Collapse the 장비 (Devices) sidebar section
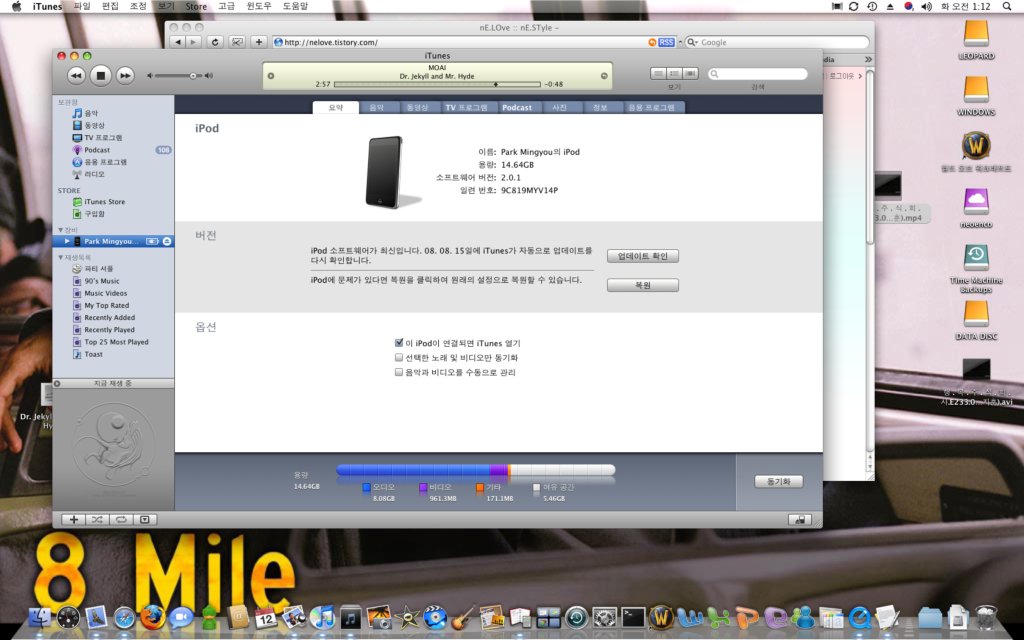 [61, 230]
